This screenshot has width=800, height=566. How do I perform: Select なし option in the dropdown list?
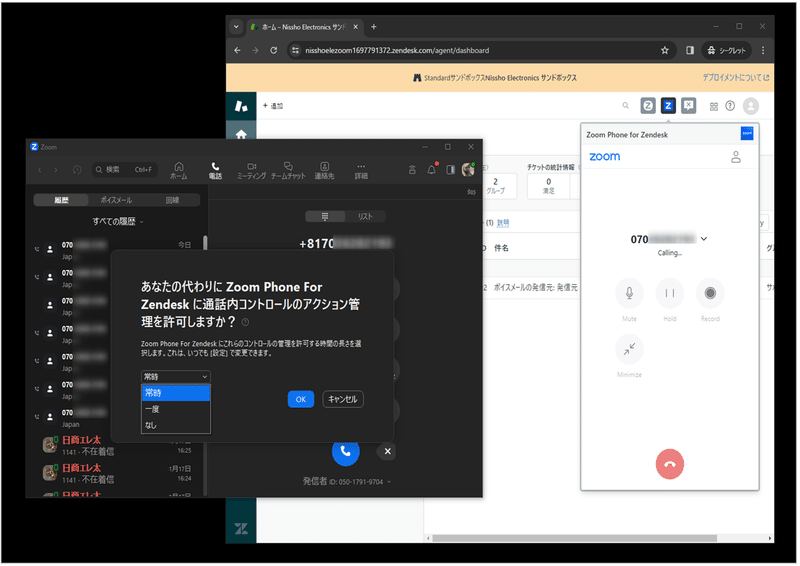176,426
